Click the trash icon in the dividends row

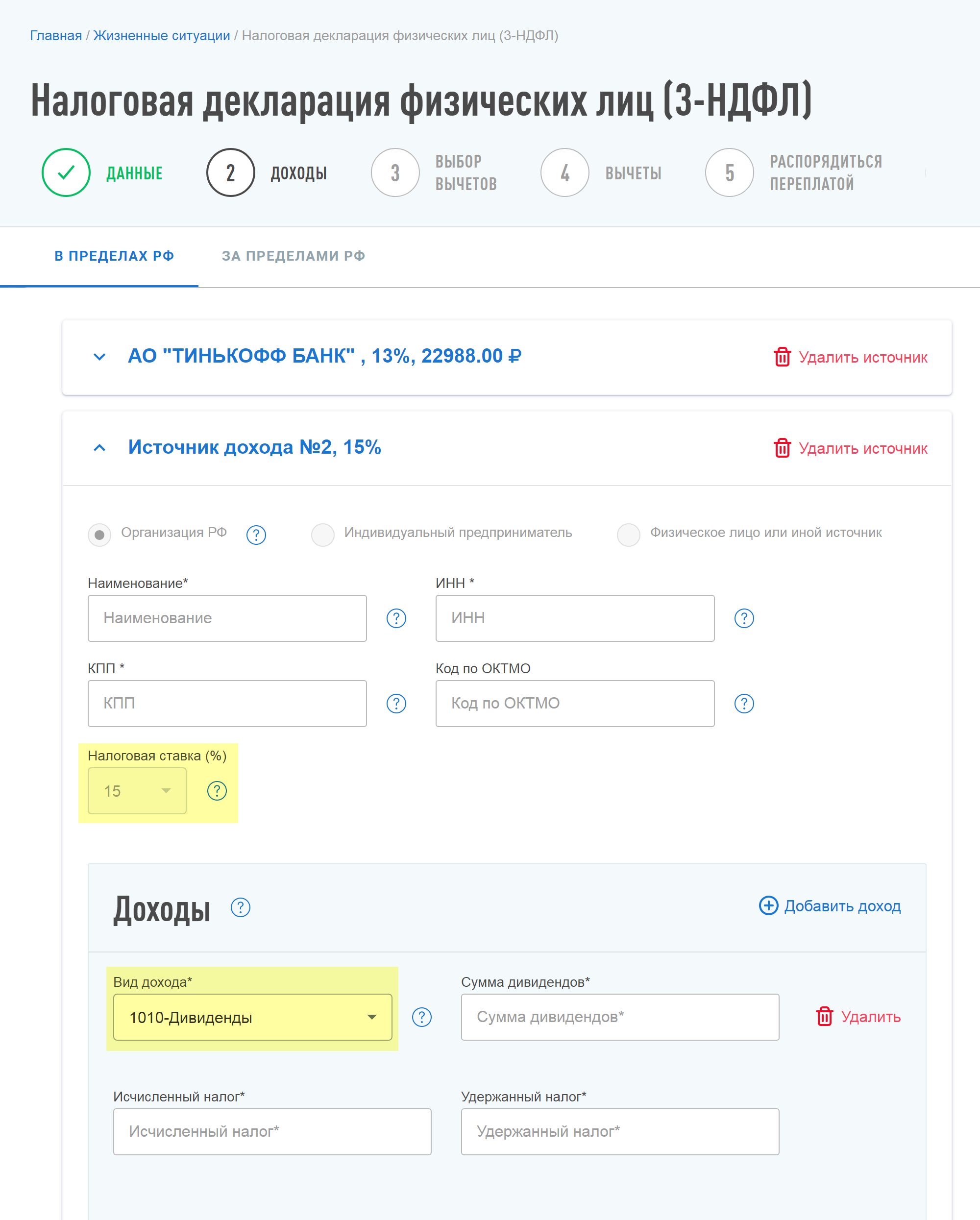click(x=824, y=1016)
